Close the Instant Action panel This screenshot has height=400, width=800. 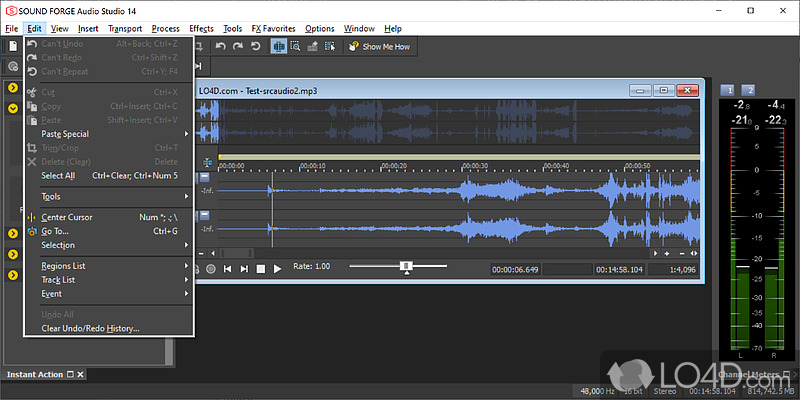(81, 375)
